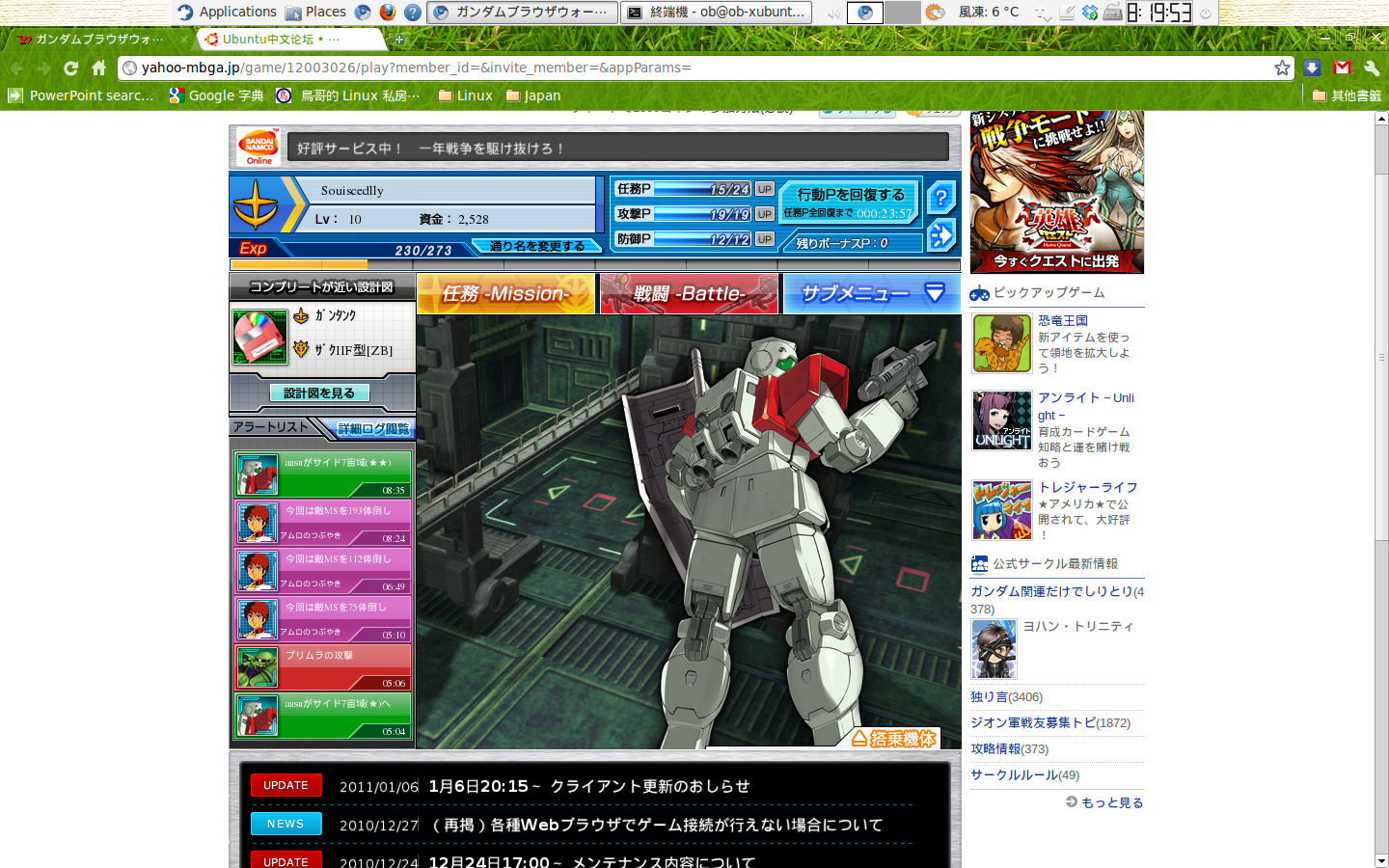The image size is (1389, 868).
Task: Click the blue arrow gear icon below help
Action: click(941, 235)
